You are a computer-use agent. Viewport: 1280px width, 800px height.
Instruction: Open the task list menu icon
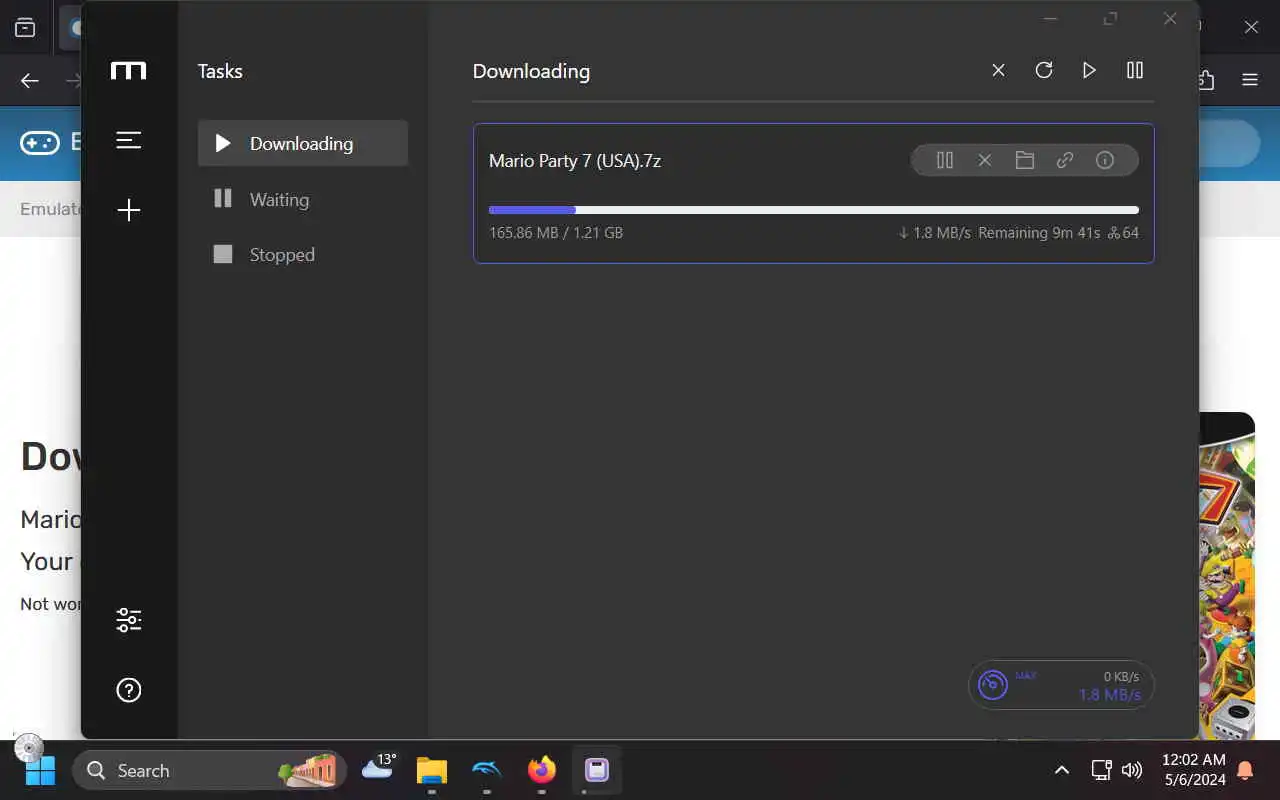click(x=129, y=140)
